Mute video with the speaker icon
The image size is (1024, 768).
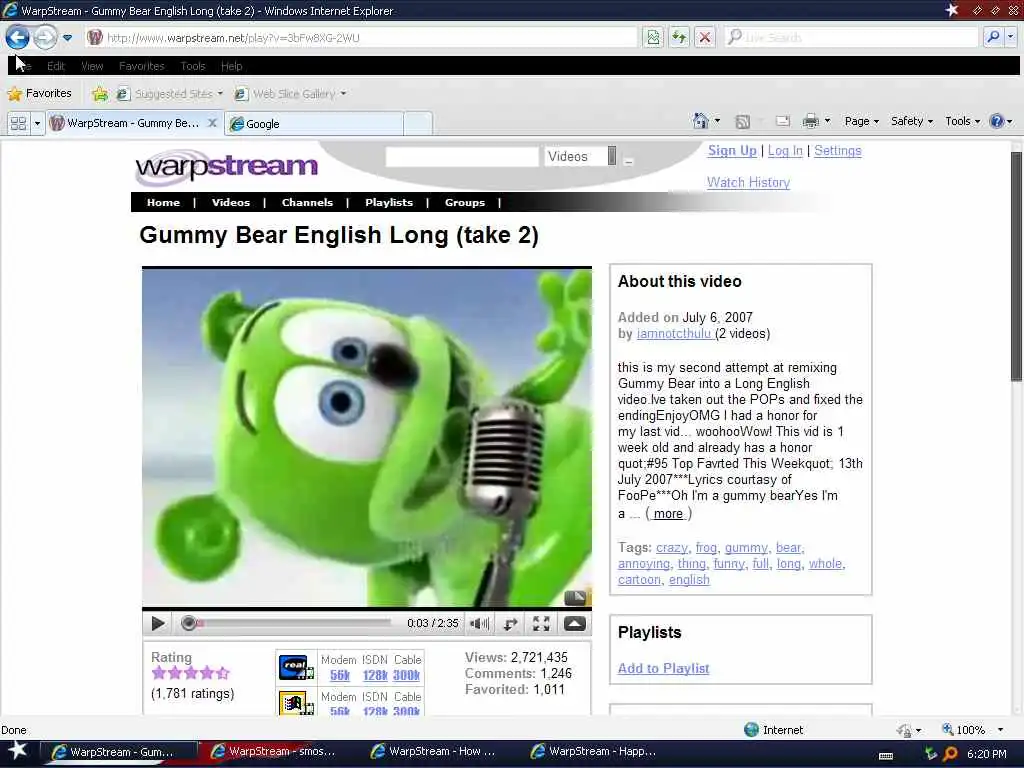[479, 624]
